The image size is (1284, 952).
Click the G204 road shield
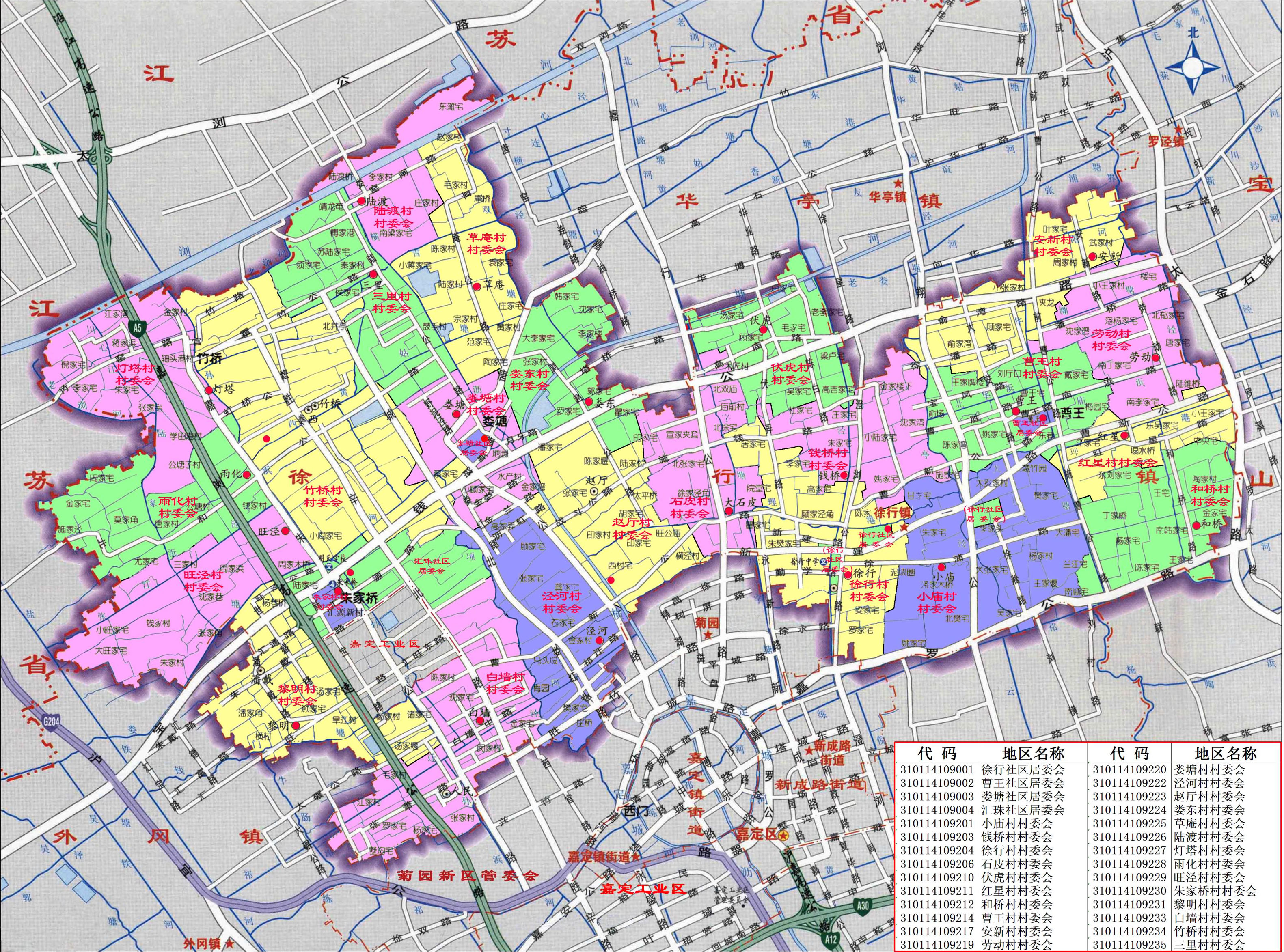pos(51,723)
